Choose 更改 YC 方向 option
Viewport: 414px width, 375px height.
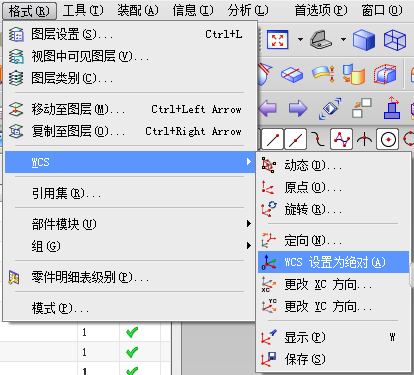point(333,306)
